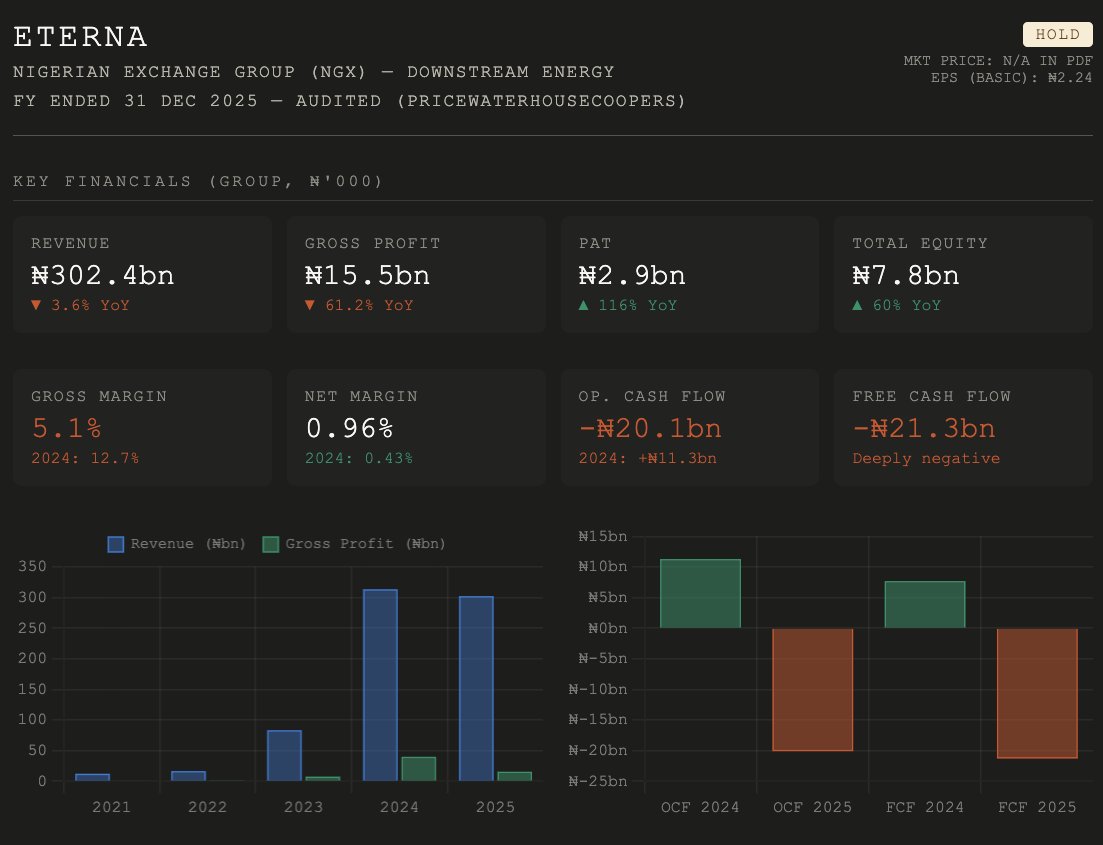The image size is (1103, 845).
Task: Click the EPS (BASIC): ₦2.24 text
Action: 1011,78
